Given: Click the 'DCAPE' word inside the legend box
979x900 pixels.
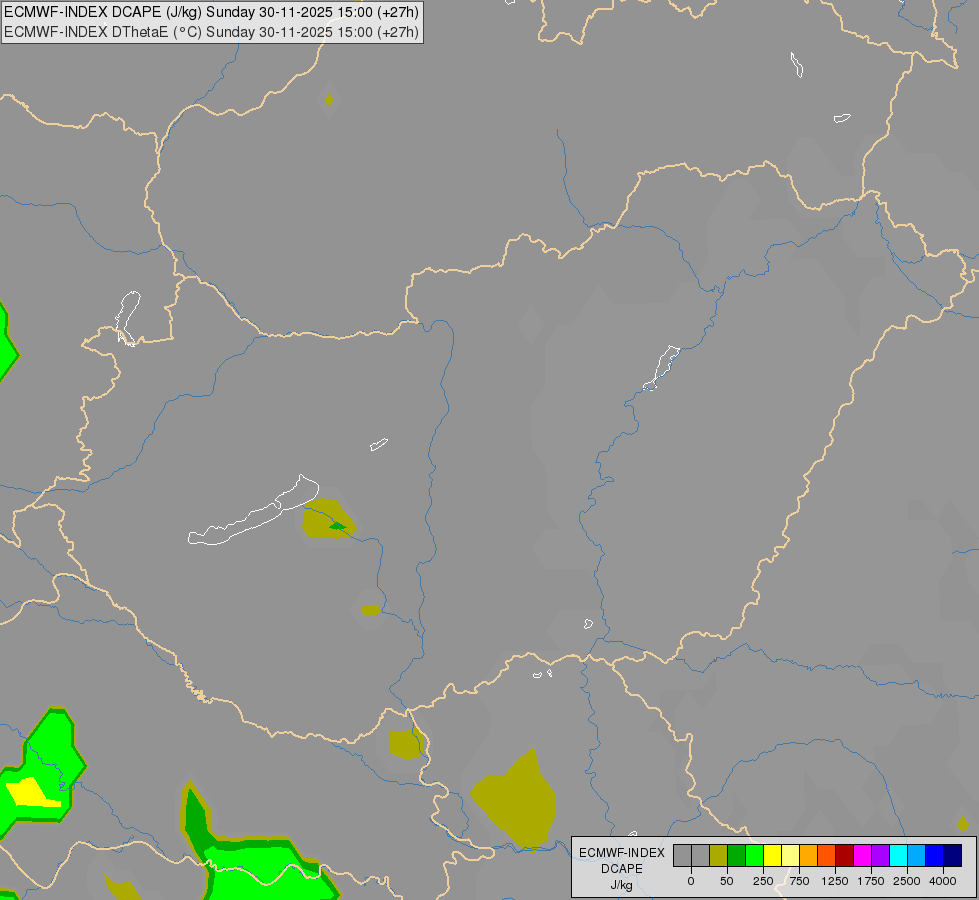Looking at the screenshot, I should pos(622,869).
